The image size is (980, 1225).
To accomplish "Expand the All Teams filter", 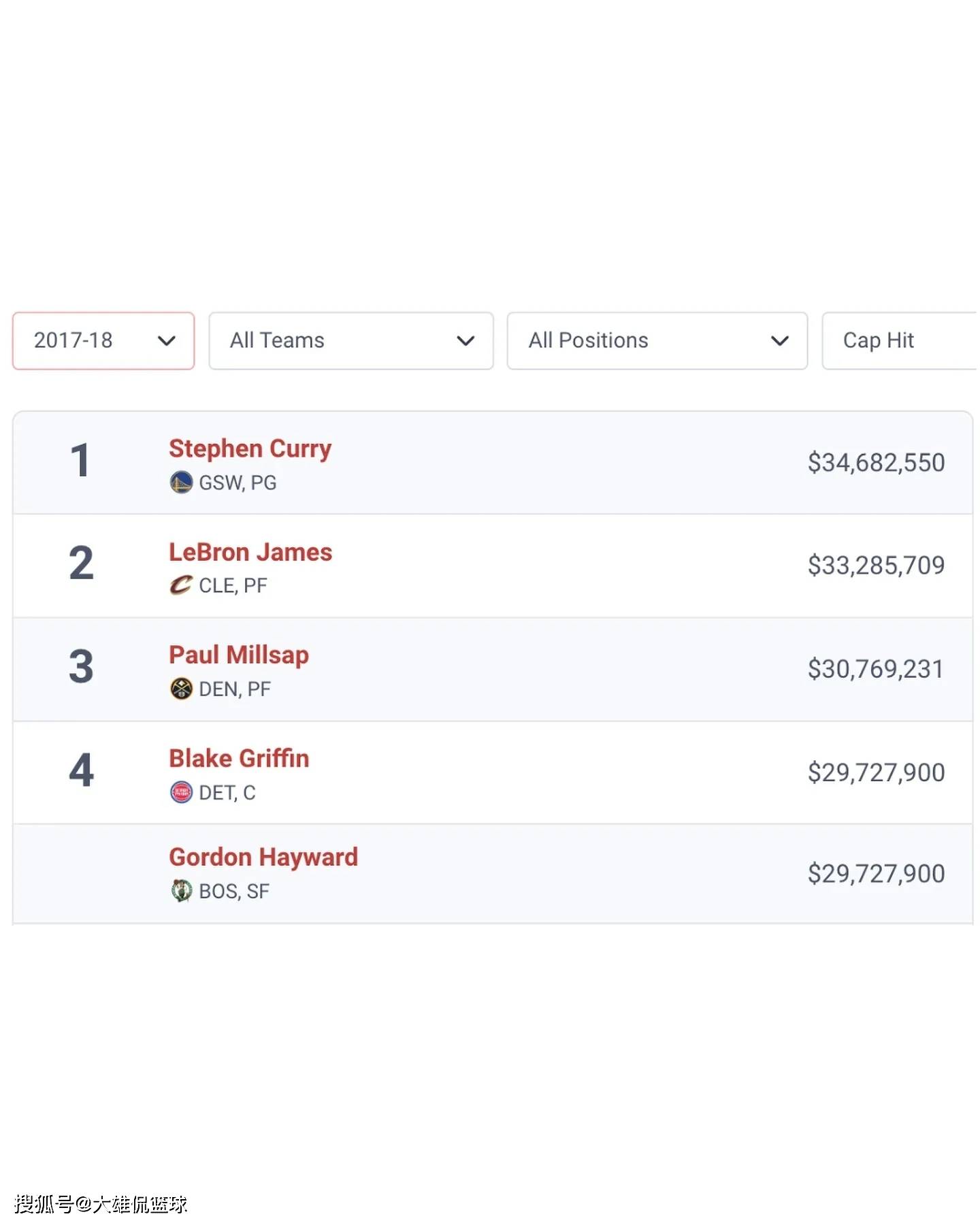I will (x=351, y=341).
